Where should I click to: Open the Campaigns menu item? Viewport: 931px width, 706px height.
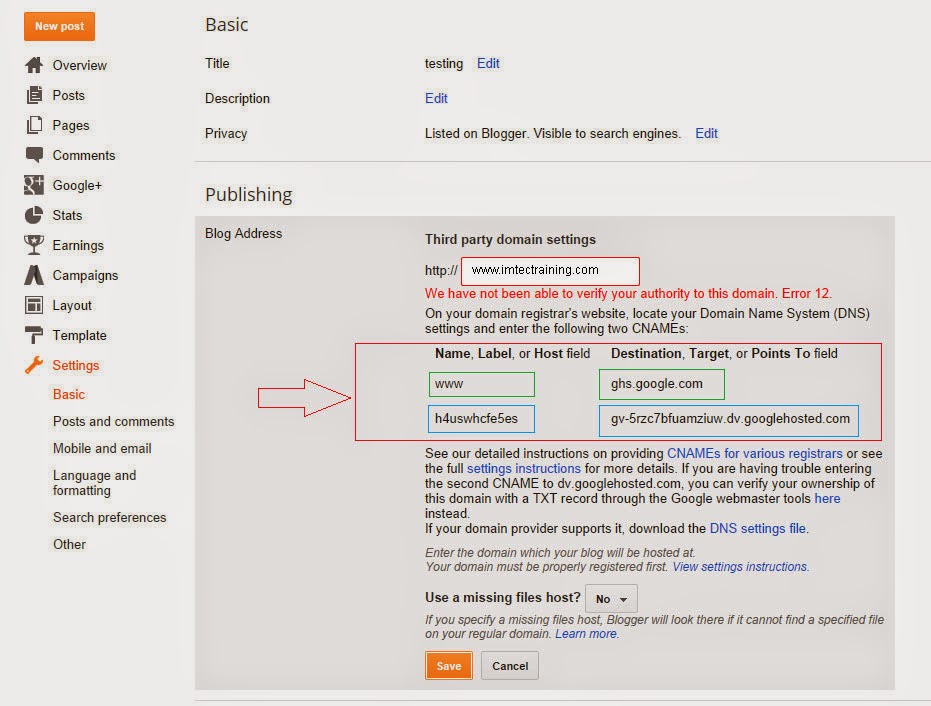[85, 276]
